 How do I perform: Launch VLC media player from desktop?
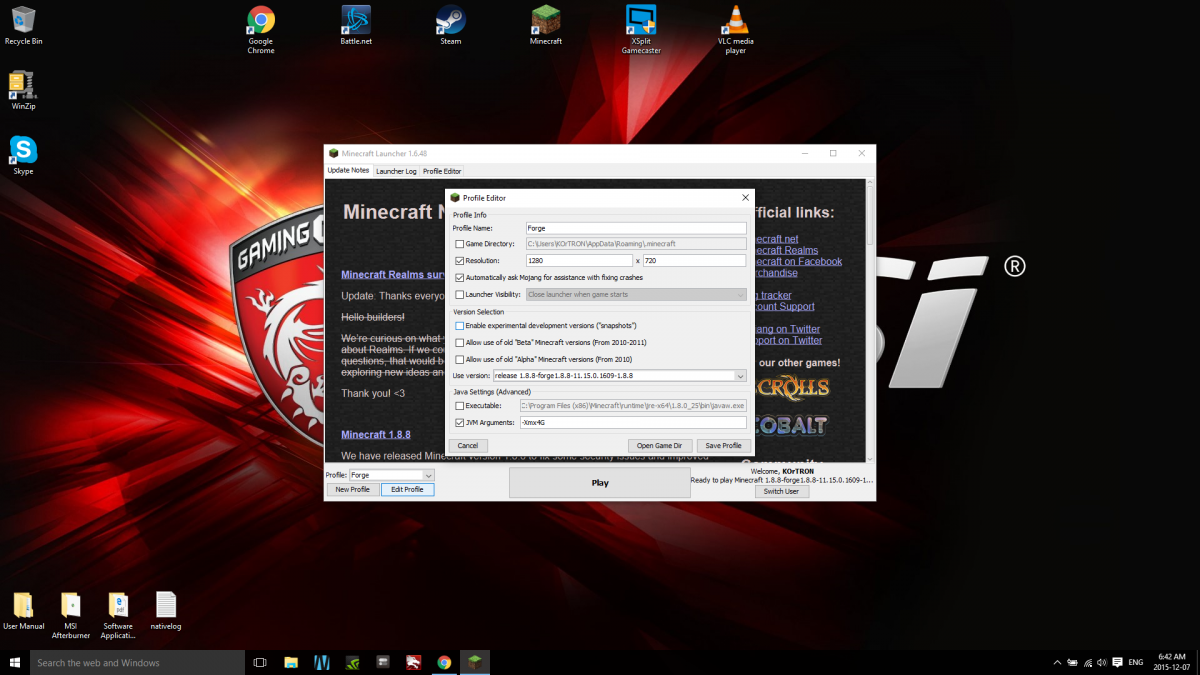point(736,30)
